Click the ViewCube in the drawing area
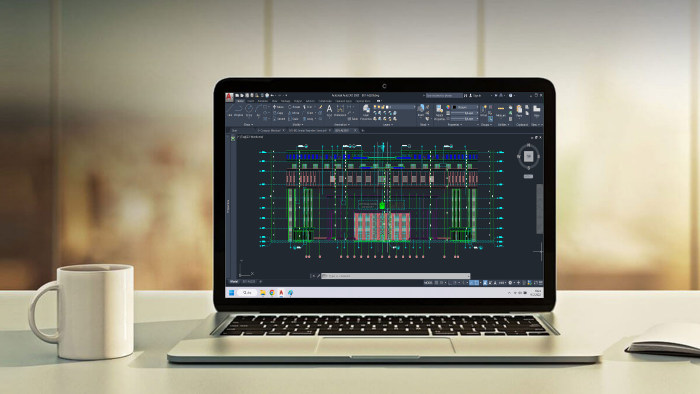Image resolution: width=700 pixels, height=394 pixels. (529, 156)
